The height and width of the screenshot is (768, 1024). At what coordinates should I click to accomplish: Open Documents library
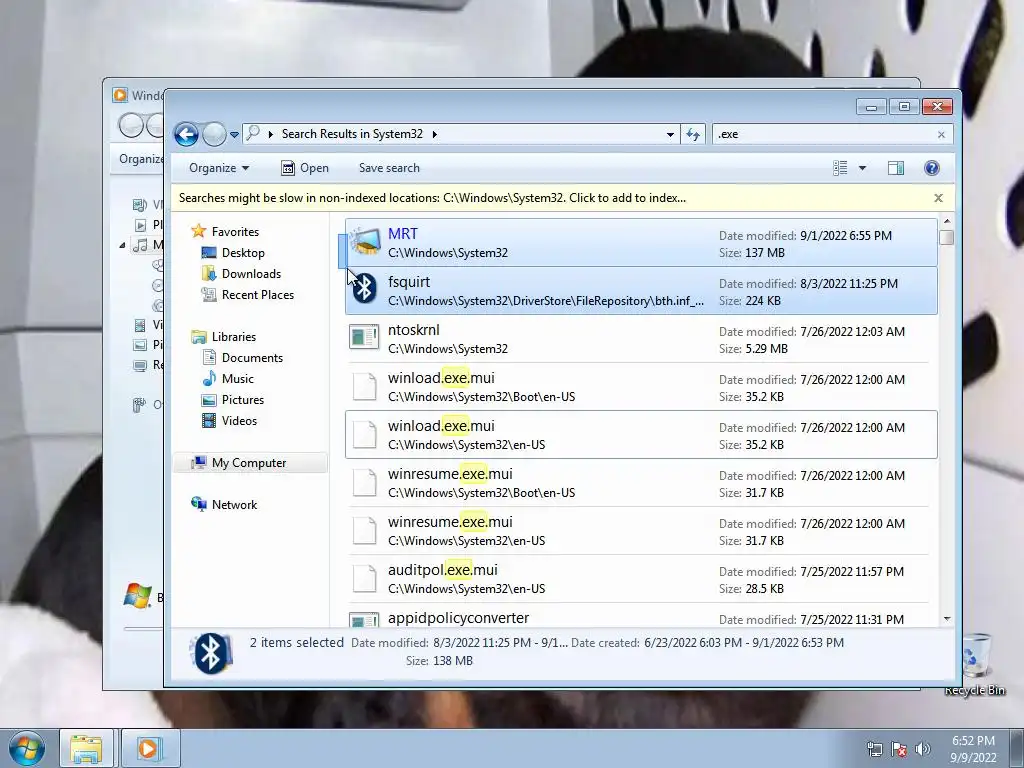tap(252, 358)
